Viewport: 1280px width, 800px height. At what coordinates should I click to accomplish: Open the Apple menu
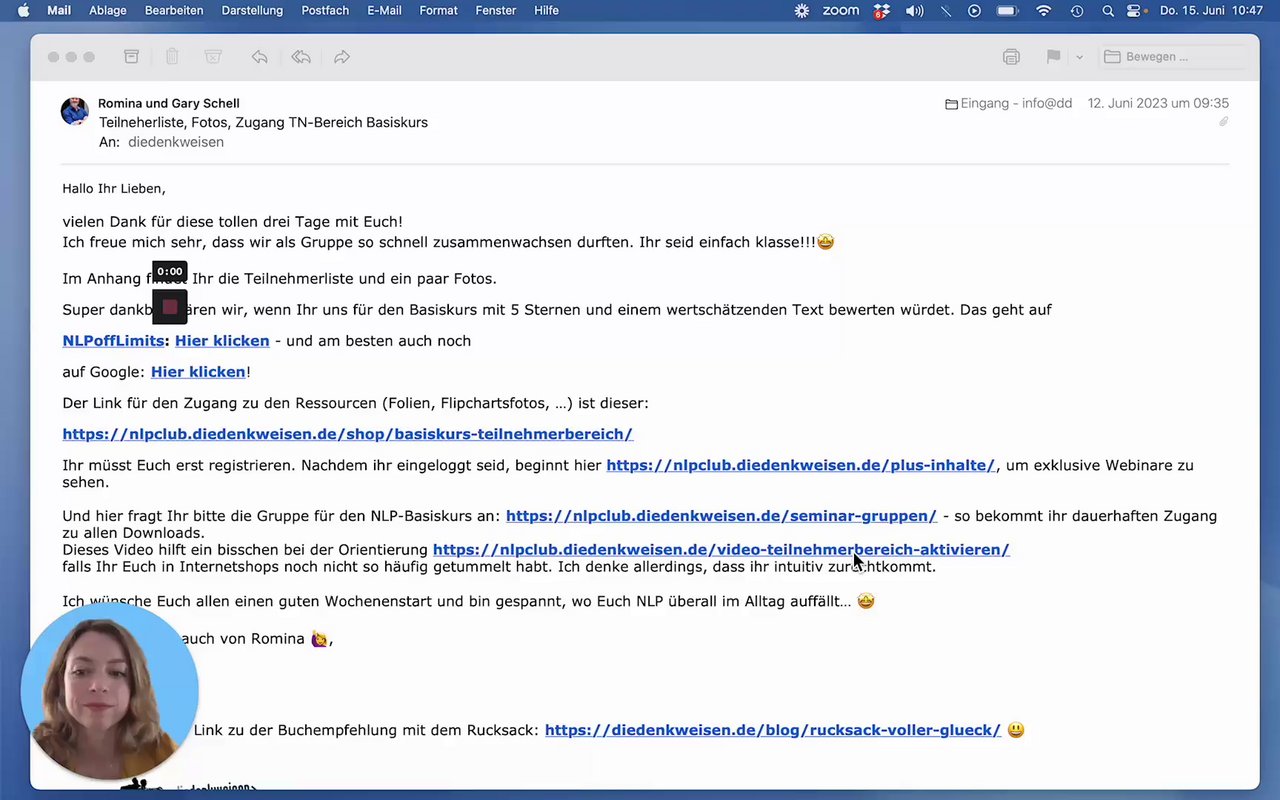(23, 11)
